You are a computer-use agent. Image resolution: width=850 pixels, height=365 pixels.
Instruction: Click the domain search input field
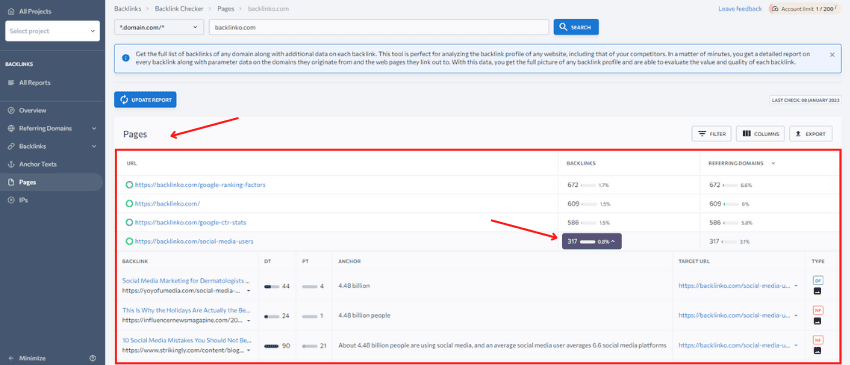pos(379,27)
